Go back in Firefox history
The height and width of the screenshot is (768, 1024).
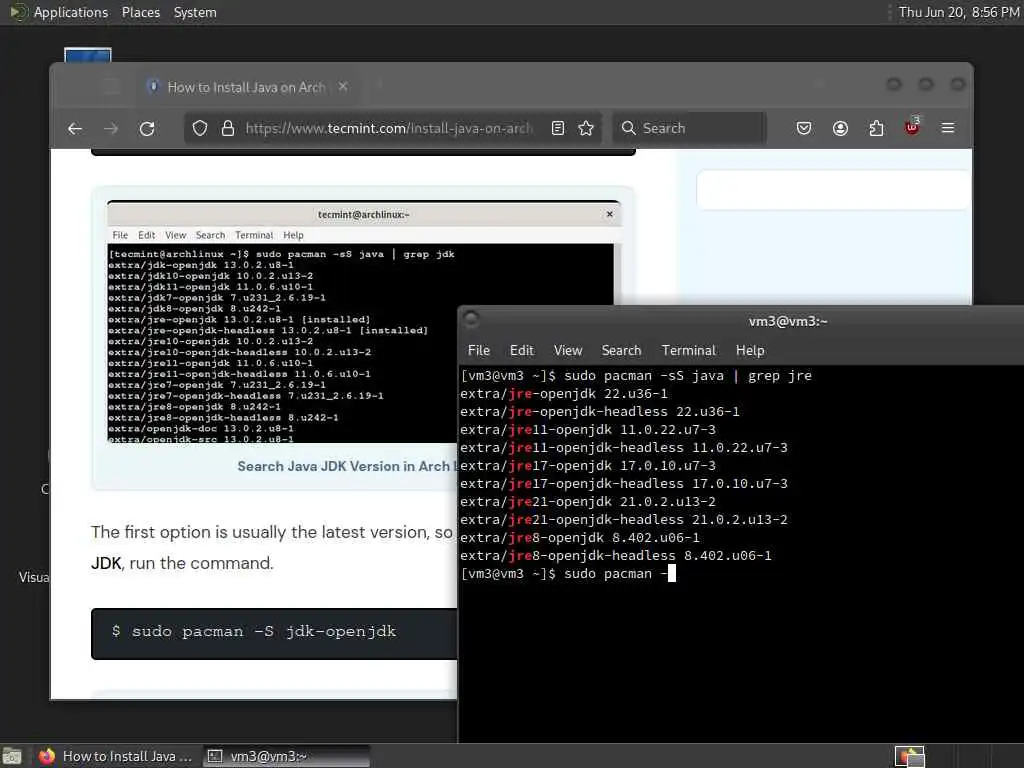tap(75, 129)
